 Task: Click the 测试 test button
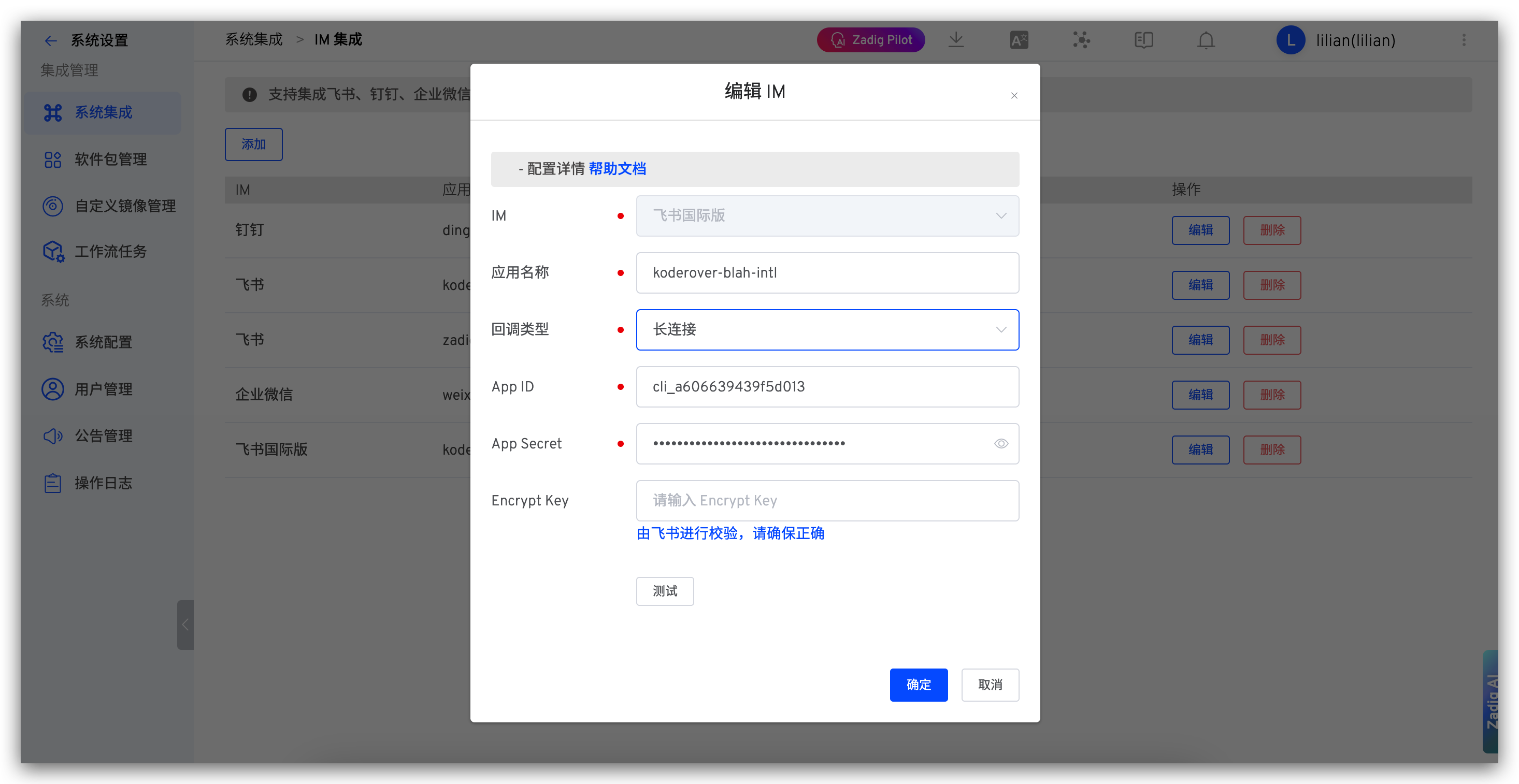click(x=665, y=591)
